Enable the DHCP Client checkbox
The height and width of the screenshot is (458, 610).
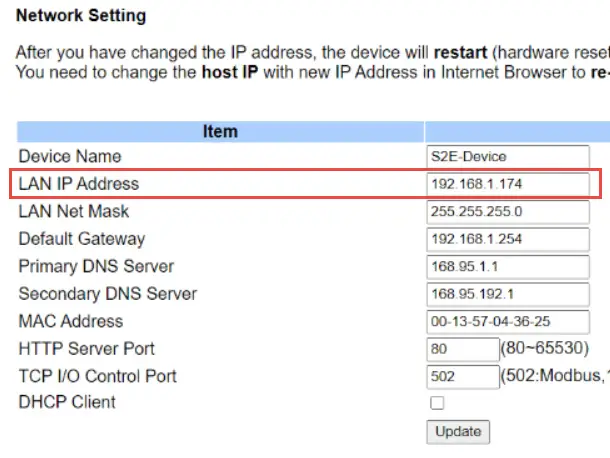[437, 403]
